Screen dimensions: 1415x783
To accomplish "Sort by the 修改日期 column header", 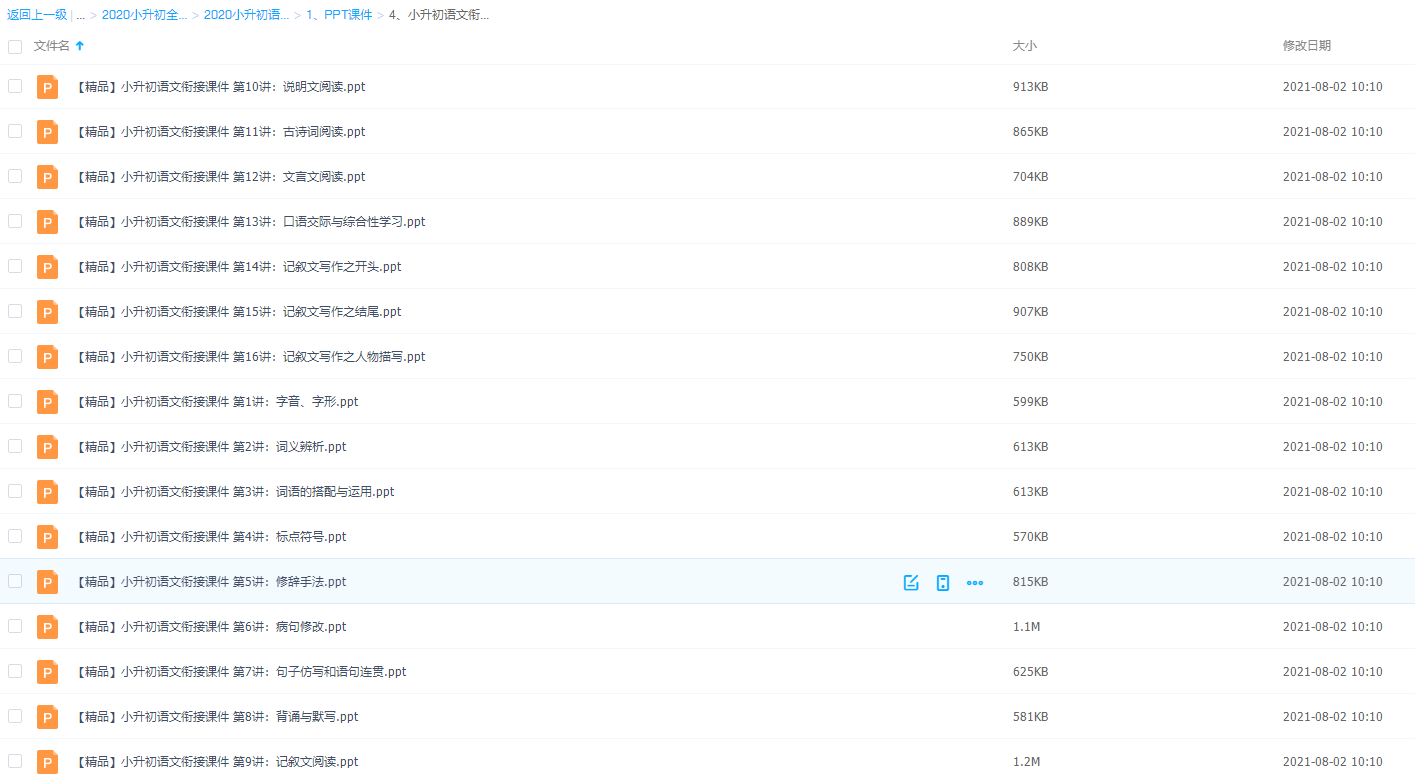I will 1306,46.
